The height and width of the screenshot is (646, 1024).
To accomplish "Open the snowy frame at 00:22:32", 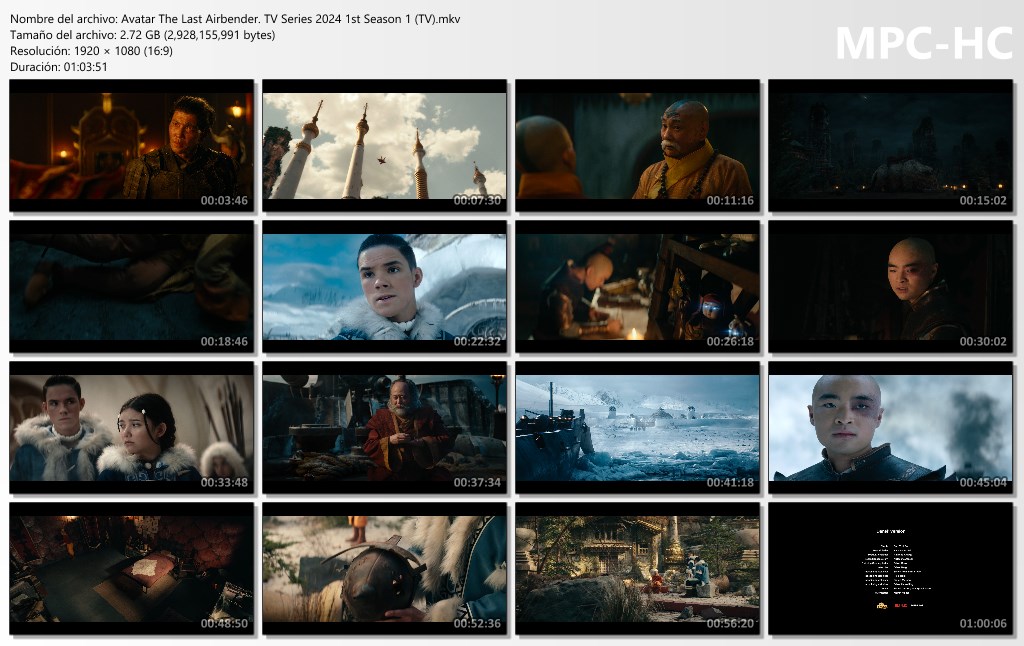I will point(384,286).
